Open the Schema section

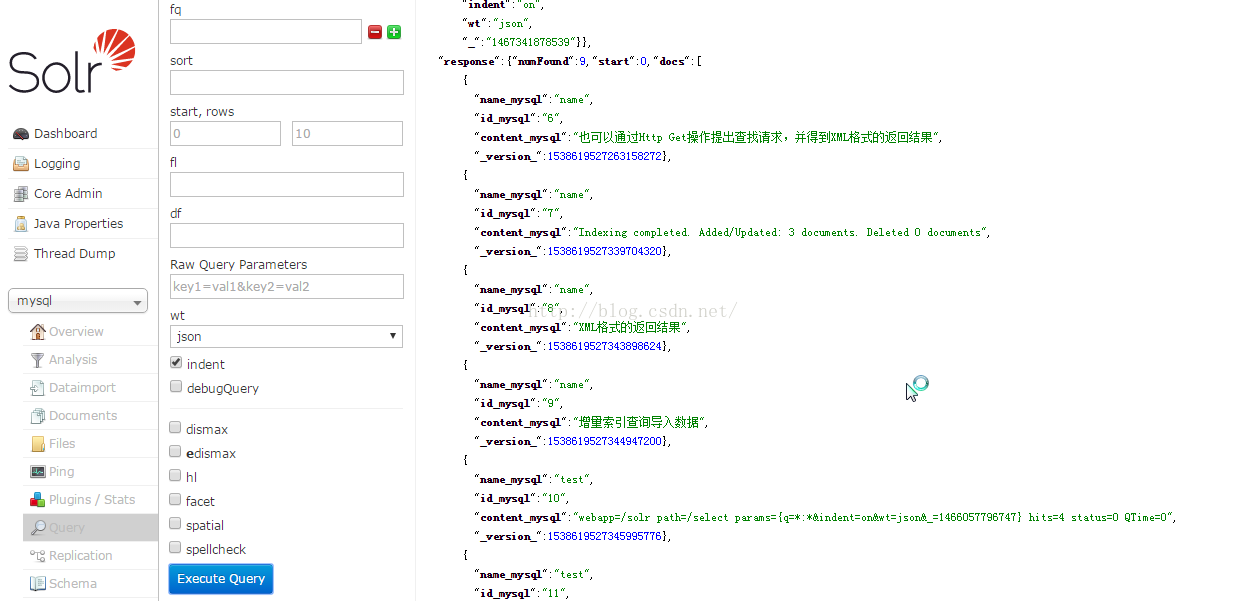click(x=73, y=584)
